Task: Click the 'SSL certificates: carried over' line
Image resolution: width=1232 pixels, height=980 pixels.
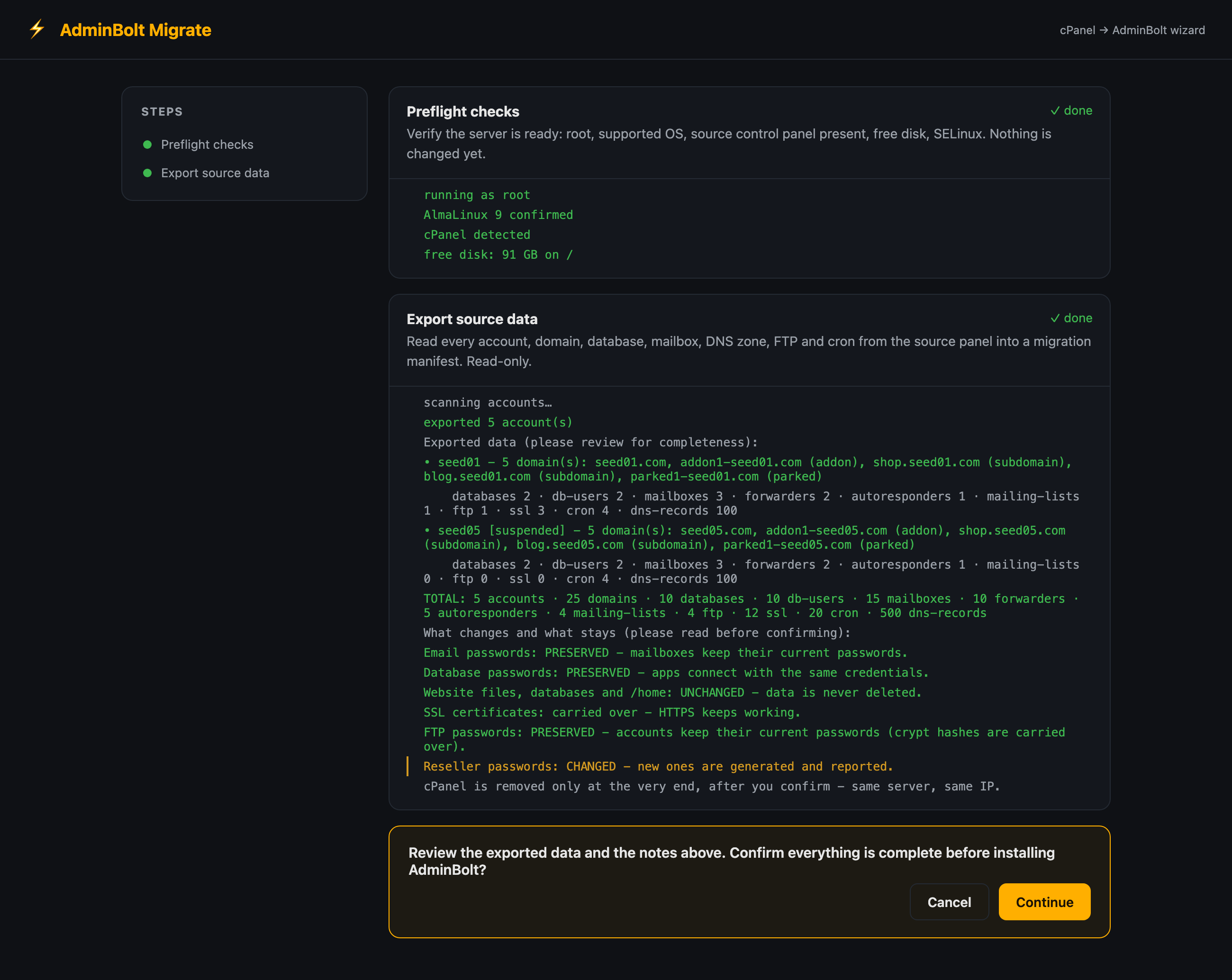Action: coord(612,713)
